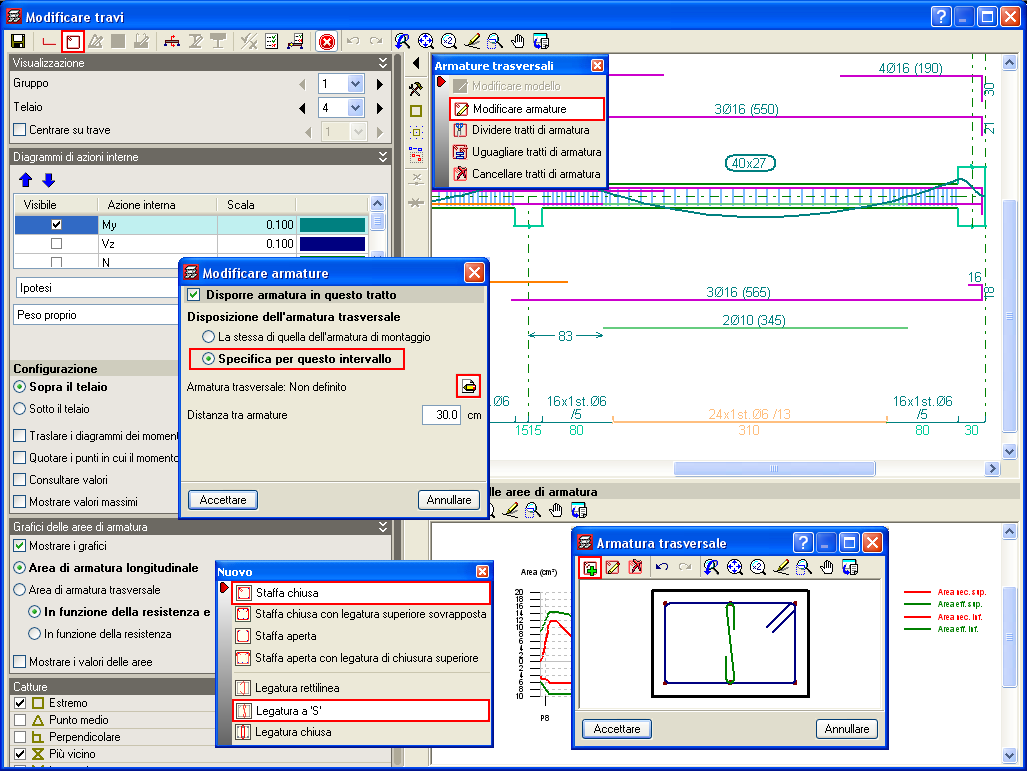This screenshot has width=1027, height=771.
Task: Select 'La stessa di quella dell'armatura di montaggio'
Action: click(208, 337)
